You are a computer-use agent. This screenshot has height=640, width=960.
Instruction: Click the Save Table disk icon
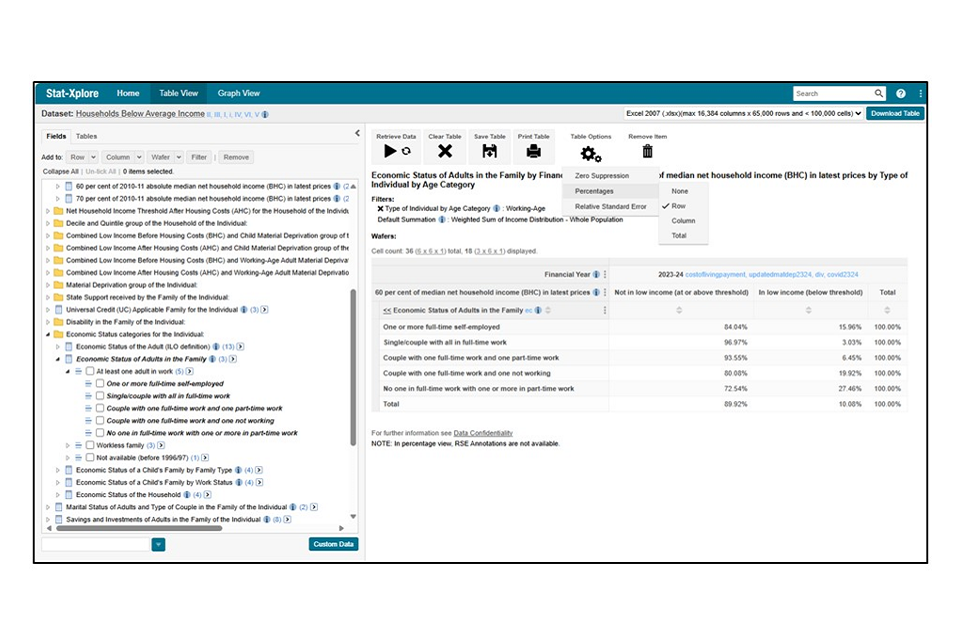(489, 151)
